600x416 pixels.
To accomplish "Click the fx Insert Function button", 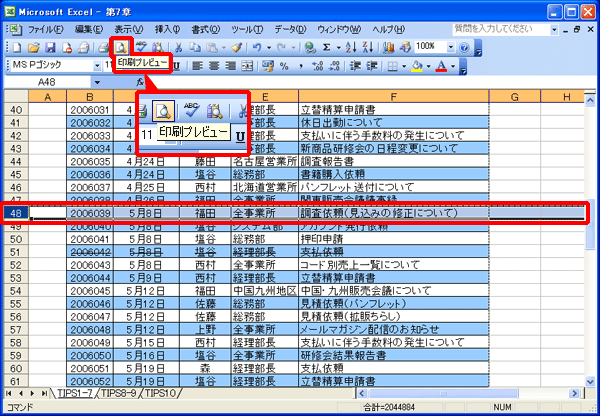I will click(x=140, y=82).
